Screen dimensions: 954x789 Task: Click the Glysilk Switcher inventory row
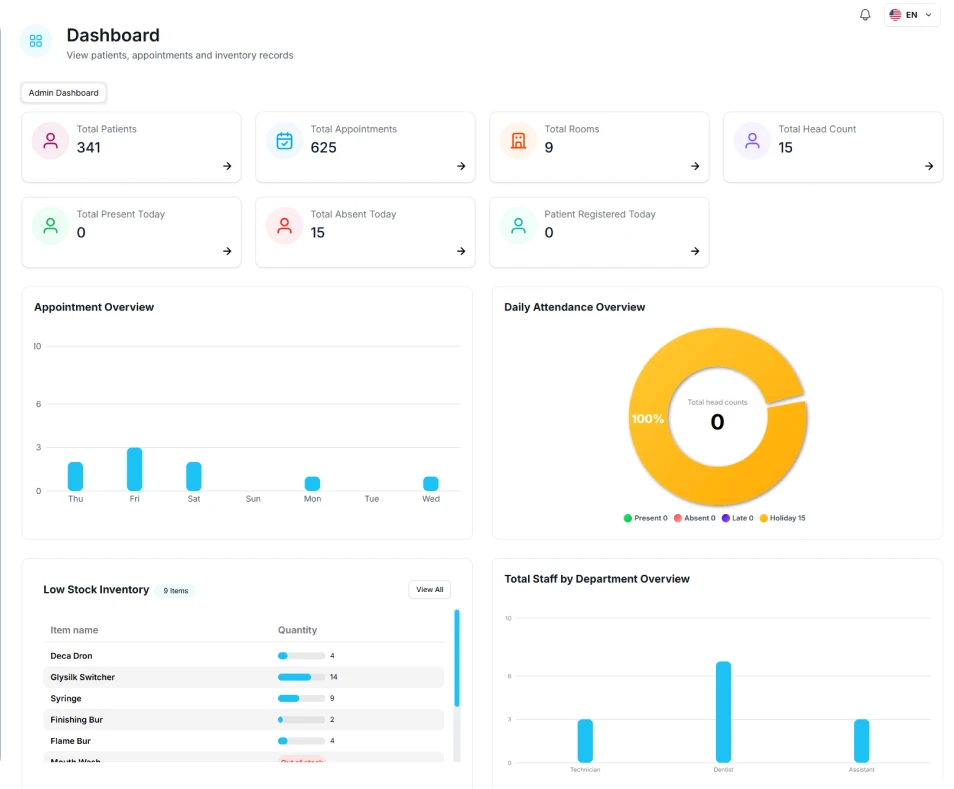(245, 677)
